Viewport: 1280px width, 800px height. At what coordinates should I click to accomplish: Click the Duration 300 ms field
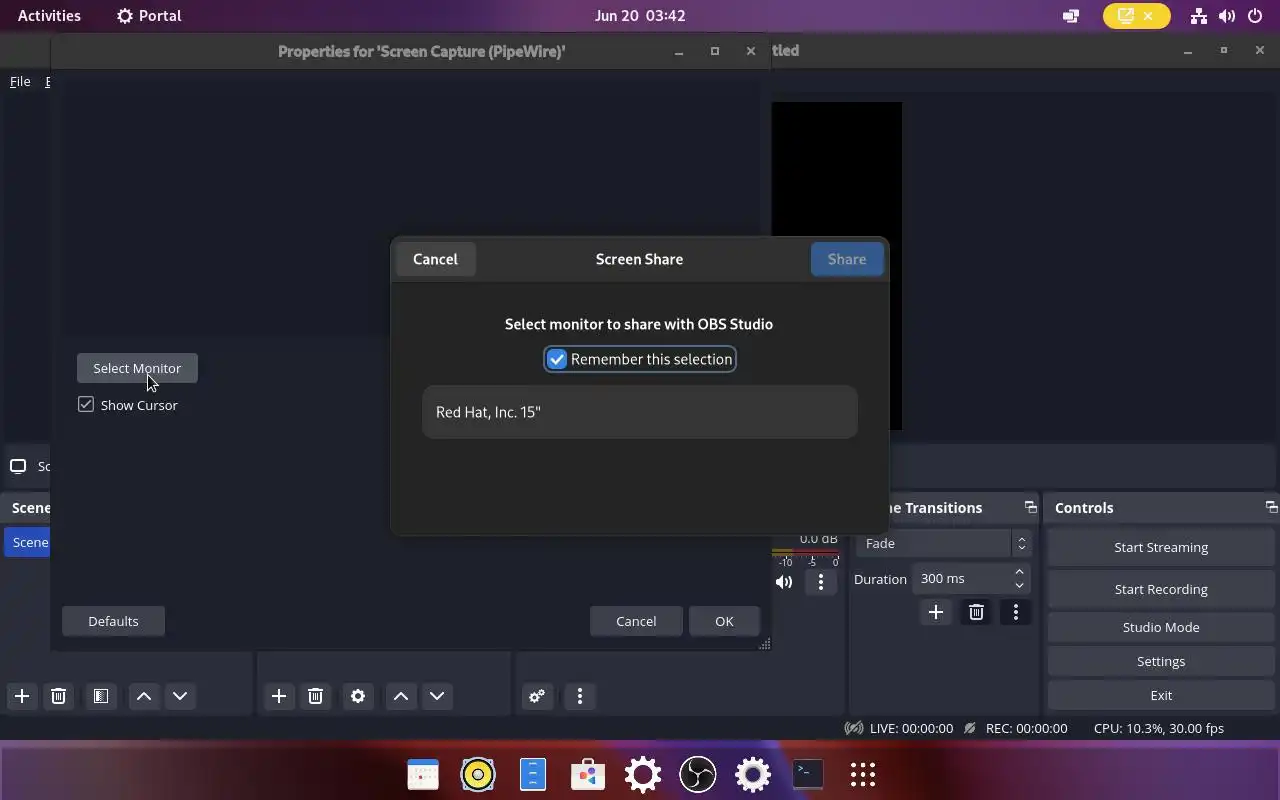[961, 579]
